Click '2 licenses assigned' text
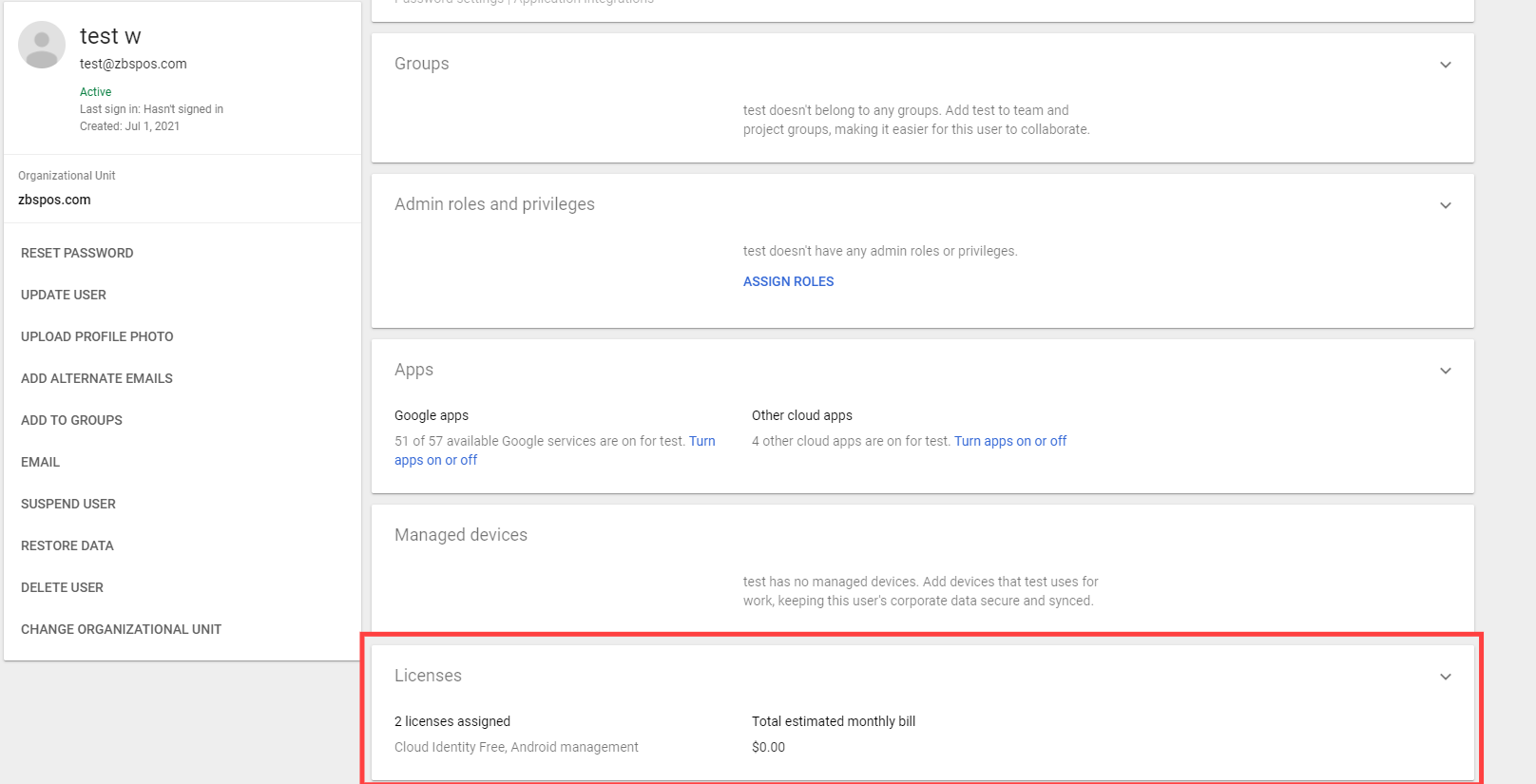Image resolution: width=1536 pixels, height=784 pixels. (x=452, y=721)
